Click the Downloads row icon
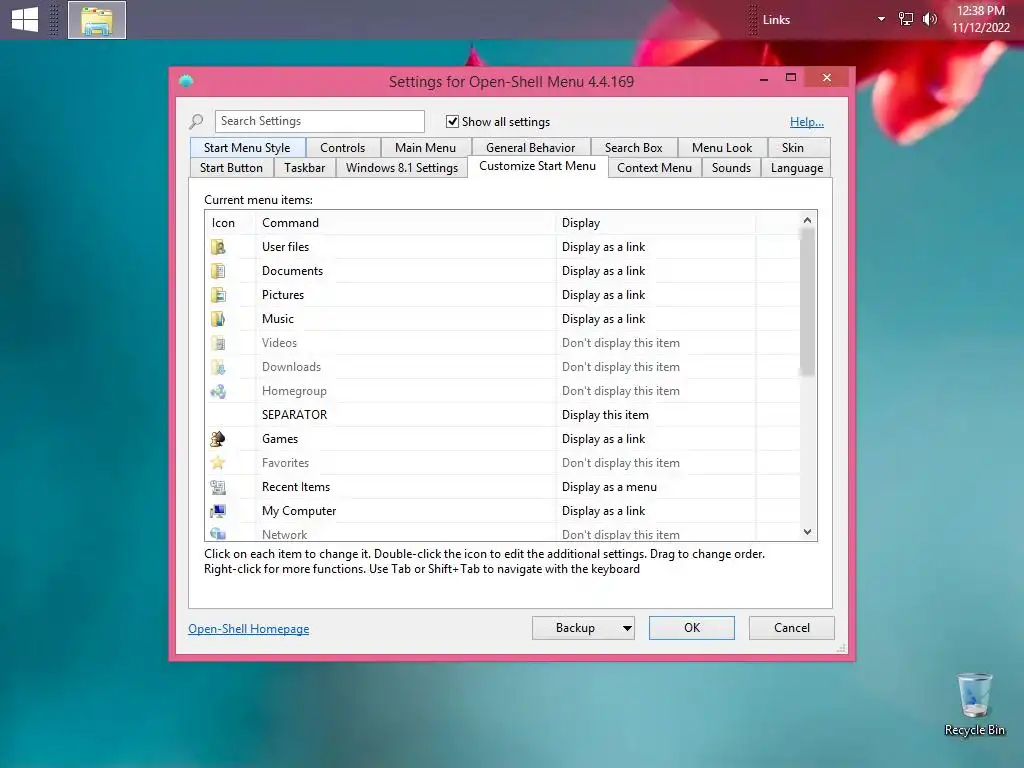Viewport: 1024px width, 768px height. [x=218, y=367]
